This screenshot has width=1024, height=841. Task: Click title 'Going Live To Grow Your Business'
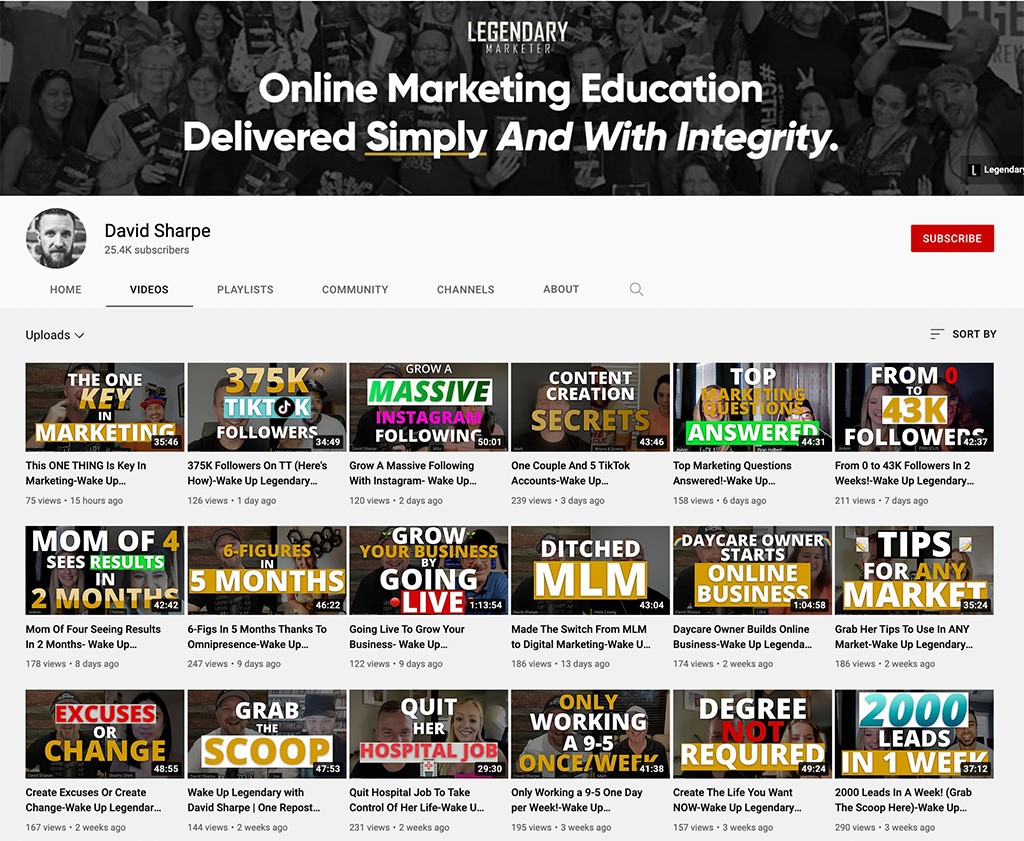407,637
